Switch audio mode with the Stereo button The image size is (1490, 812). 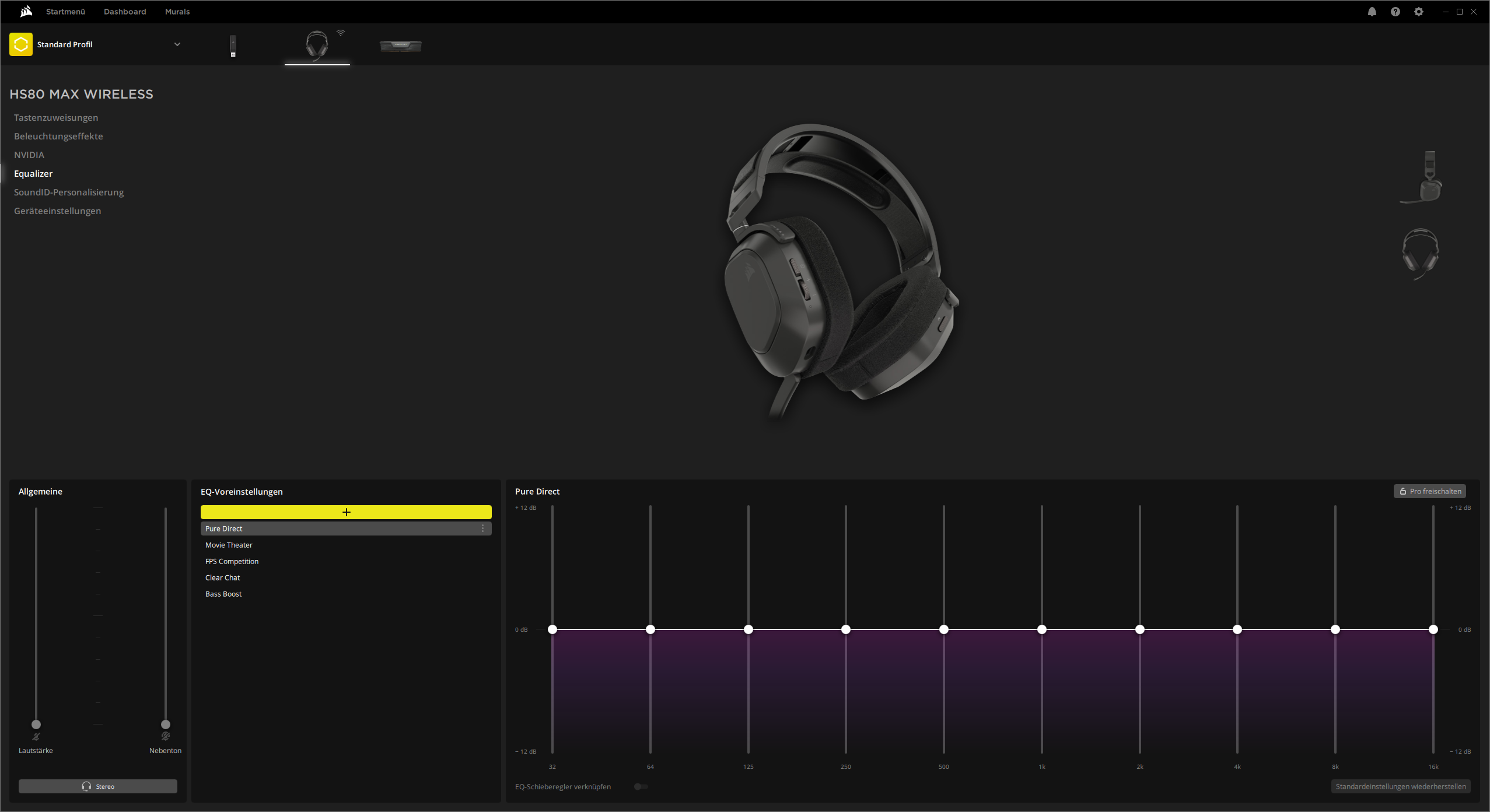tap(97, 786)
